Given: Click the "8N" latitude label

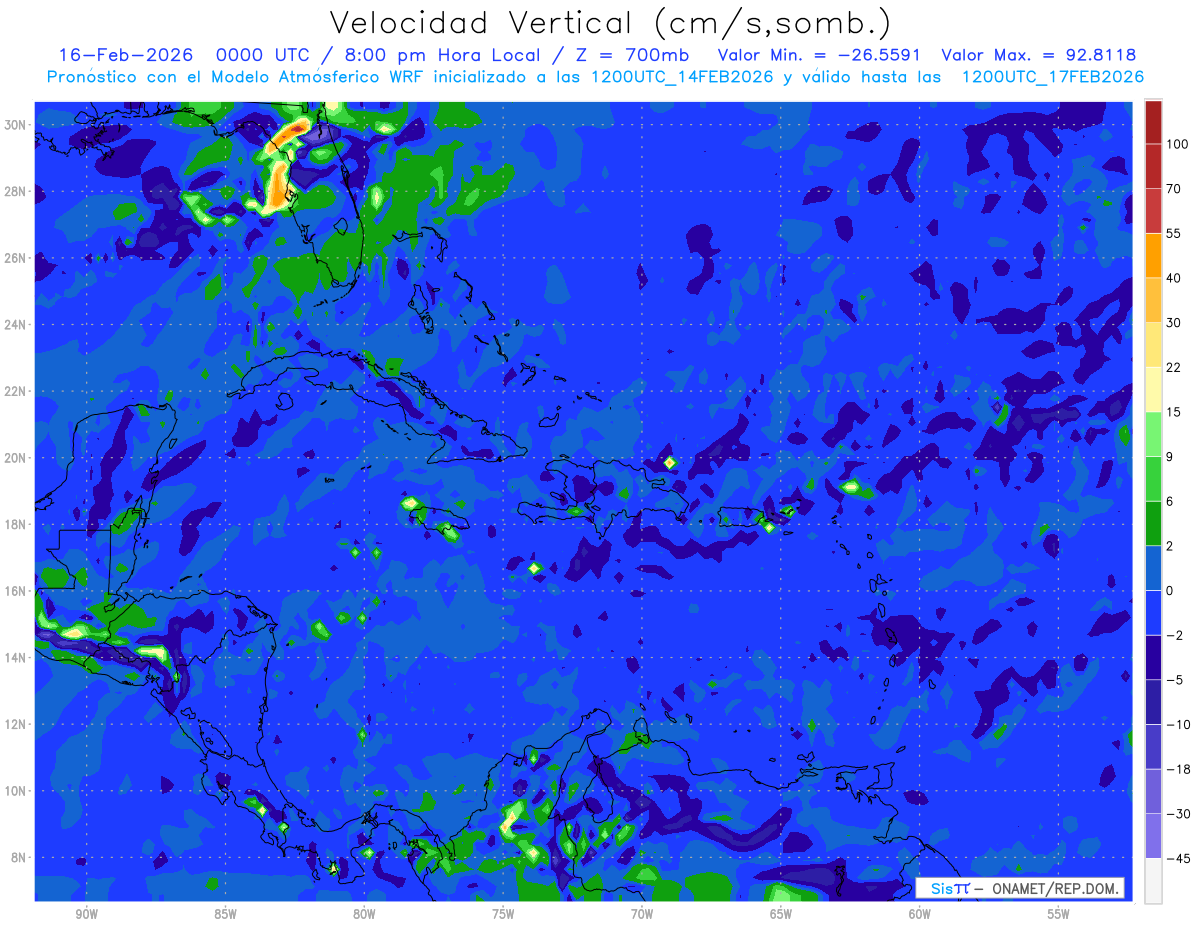Looking at the screenshot, I should pyautogui.click(x=19, y=857).
